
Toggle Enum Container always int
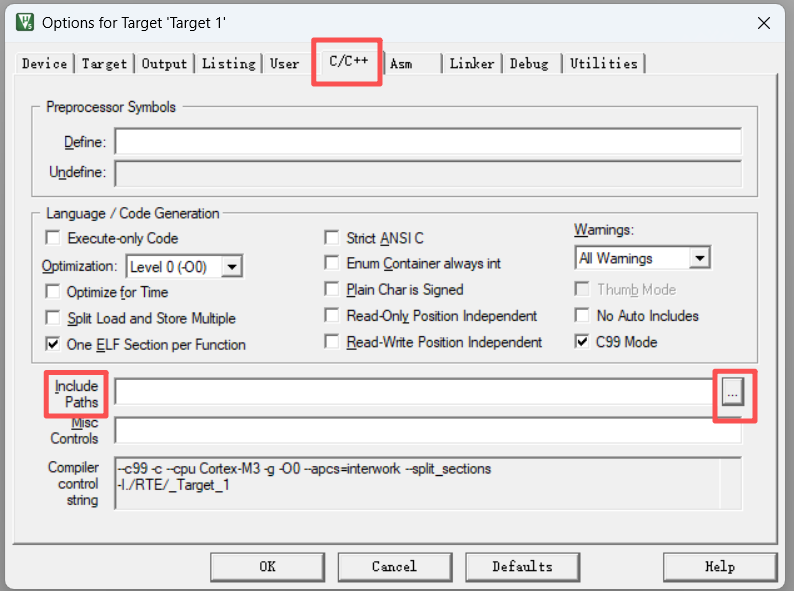pyautogui.click(x=332, y=263)
